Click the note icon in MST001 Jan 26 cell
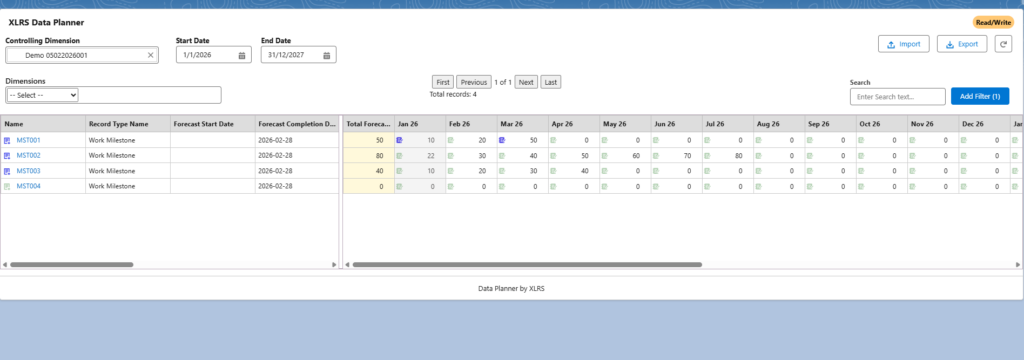 (x=400, y=140)
